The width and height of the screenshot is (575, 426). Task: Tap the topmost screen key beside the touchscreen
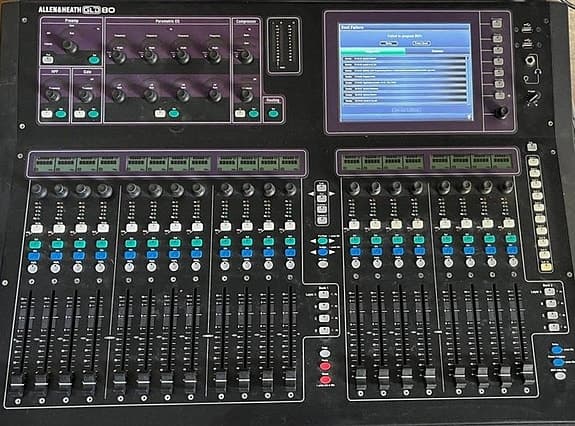[497, 24]
